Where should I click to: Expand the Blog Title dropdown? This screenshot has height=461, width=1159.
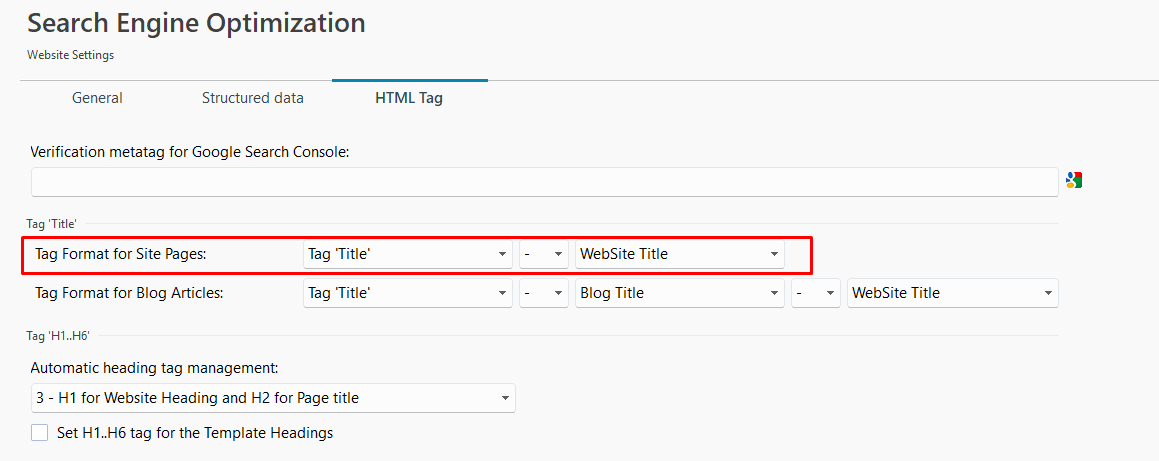(x=680, y=293)
